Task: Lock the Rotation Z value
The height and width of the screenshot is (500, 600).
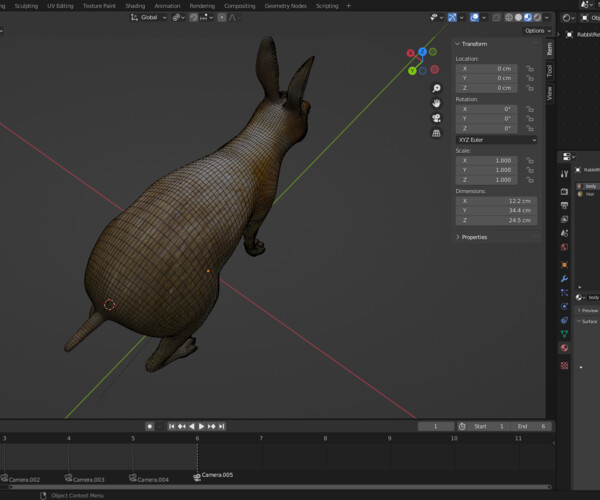Action: tap(530, 128)
